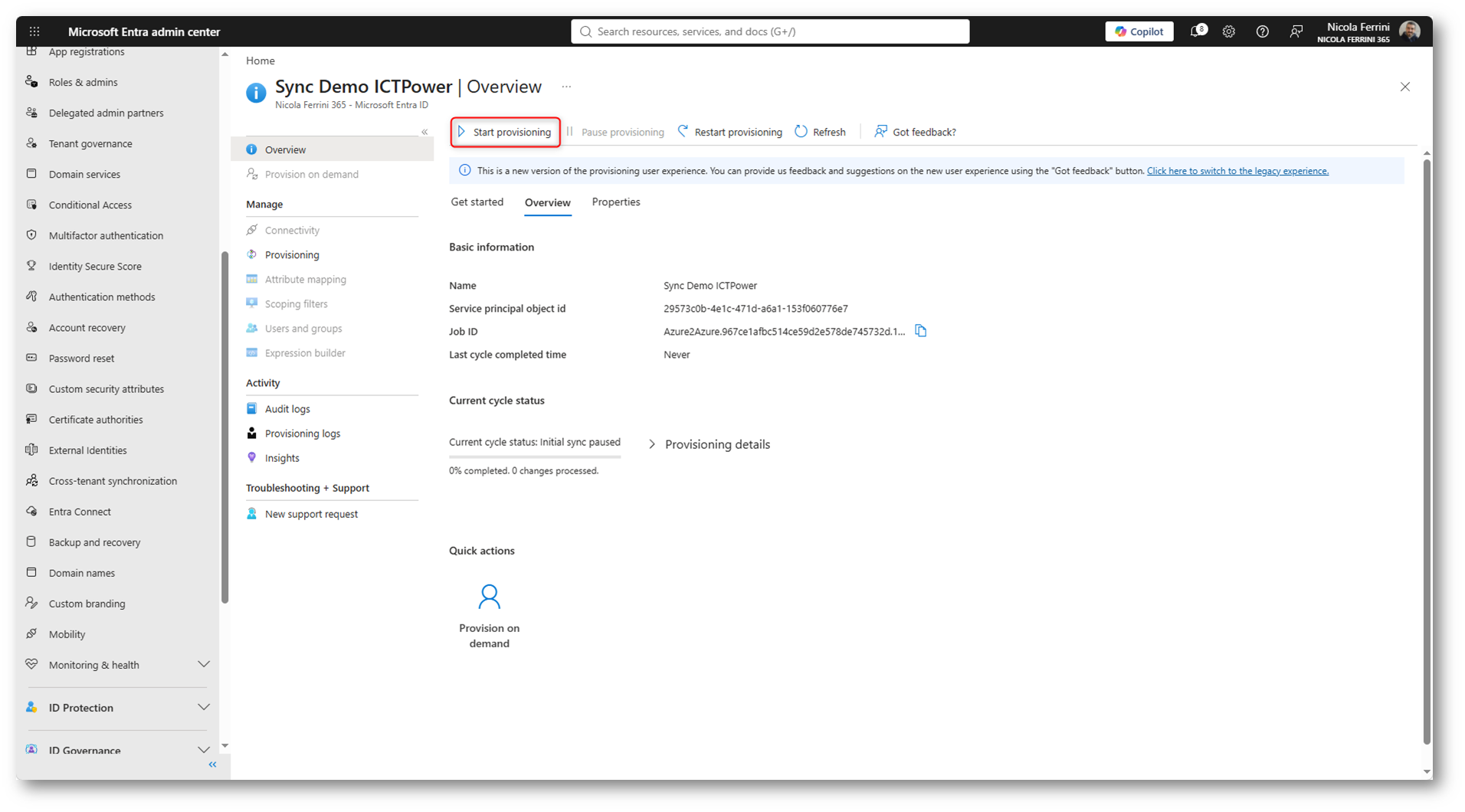1465x812 pixels.
Task: Go to the Home breadcrumb
Action: (261, 61)
